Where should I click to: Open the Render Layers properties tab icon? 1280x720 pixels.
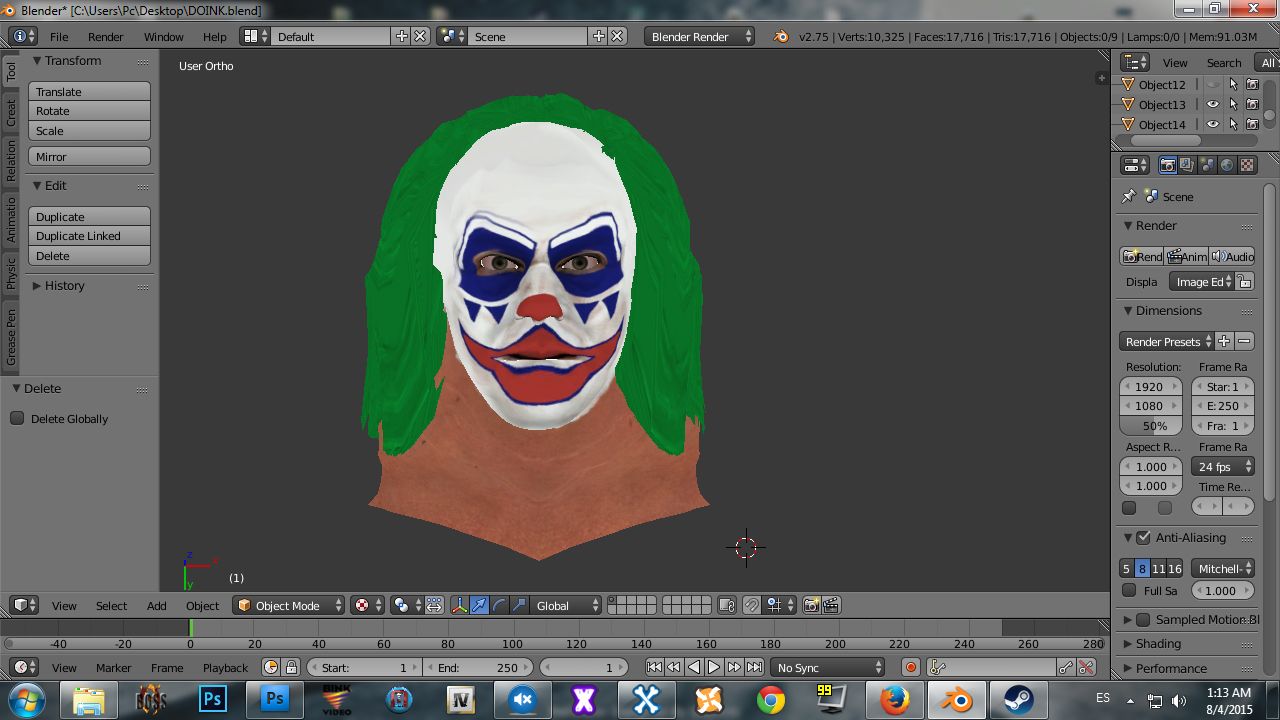point(1187,165)
